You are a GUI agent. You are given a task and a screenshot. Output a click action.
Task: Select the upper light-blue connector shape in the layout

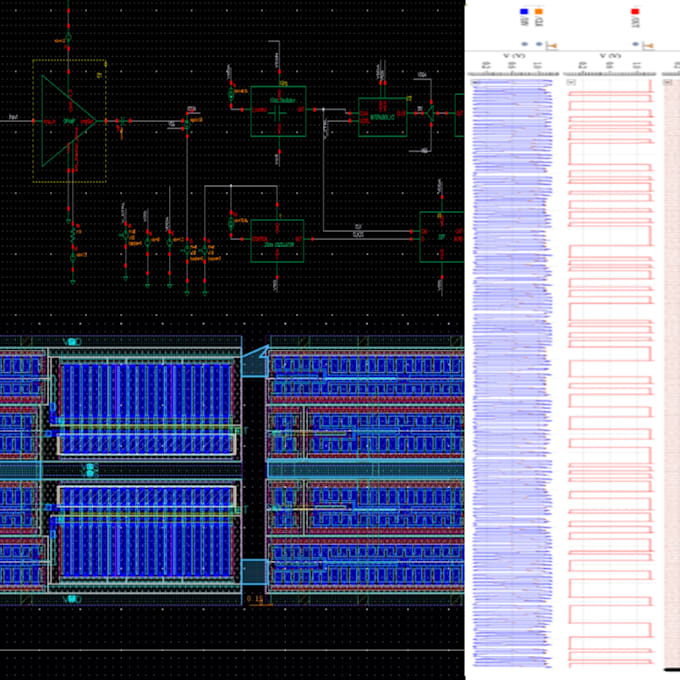pos(255,361)
